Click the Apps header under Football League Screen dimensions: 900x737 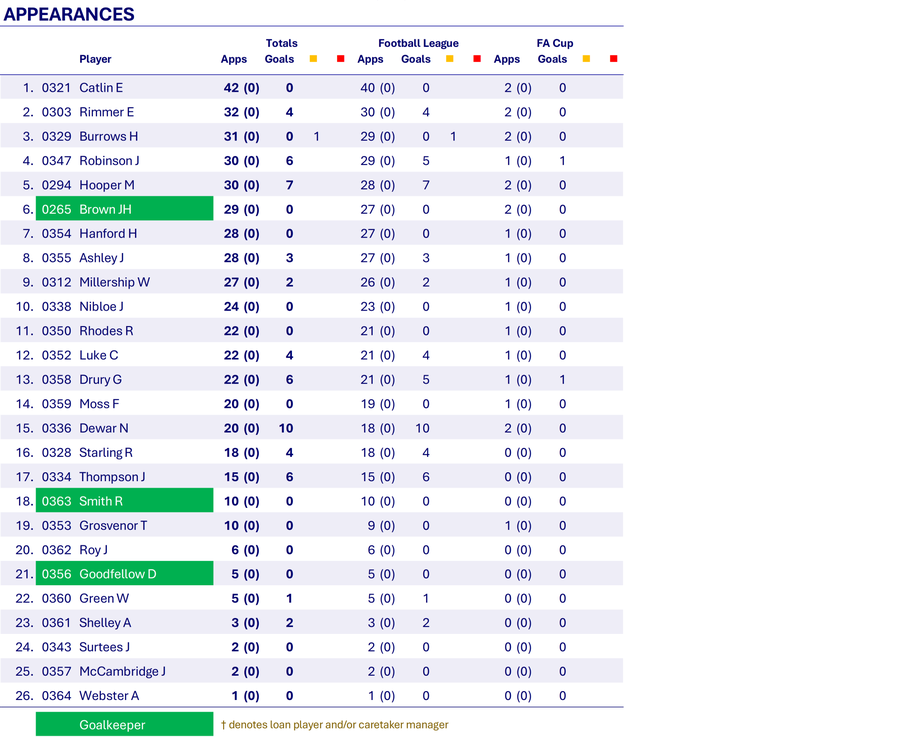click(x=370, y=59)
